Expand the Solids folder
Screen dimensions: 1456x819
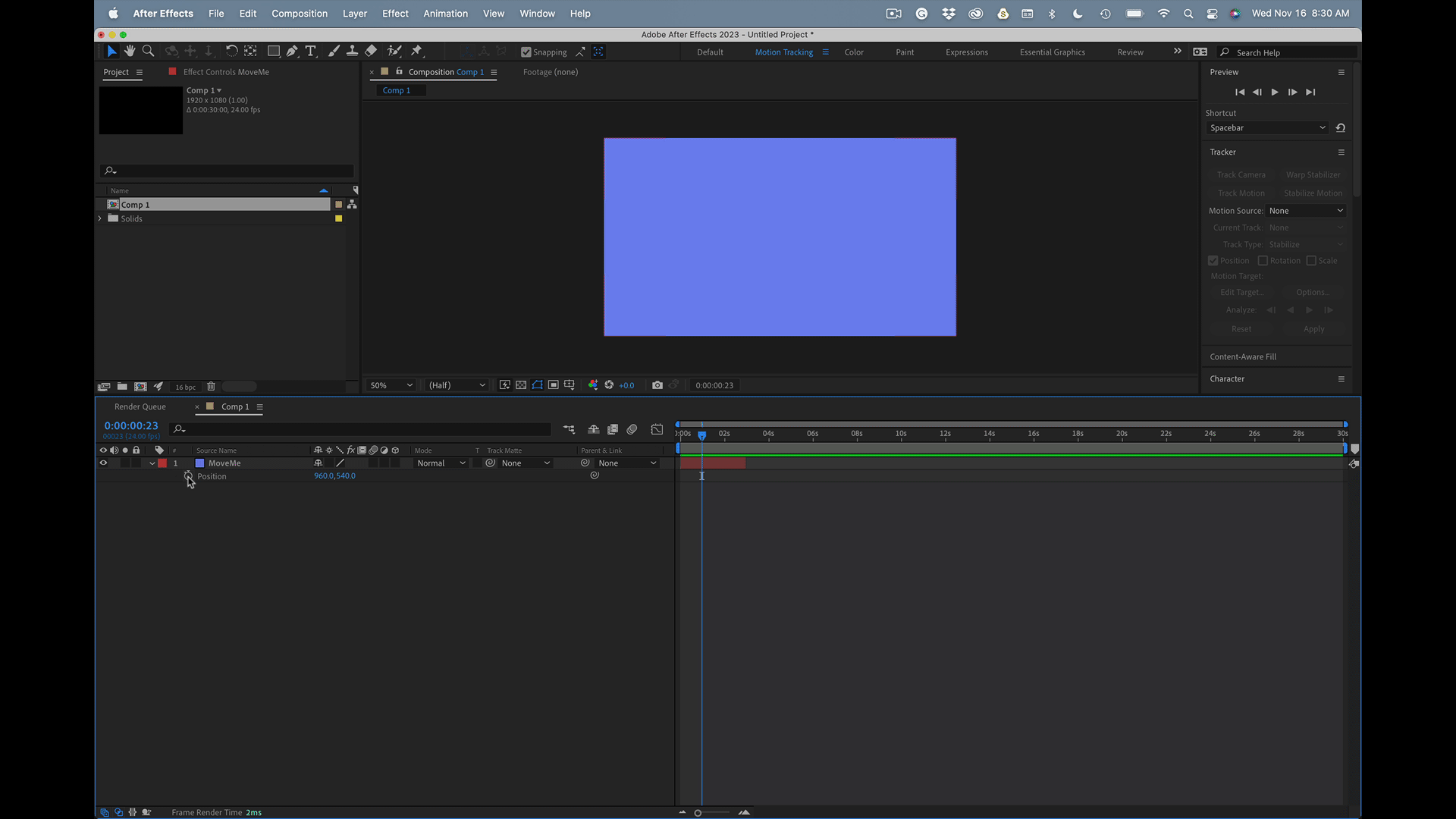[x=100, y=218]
